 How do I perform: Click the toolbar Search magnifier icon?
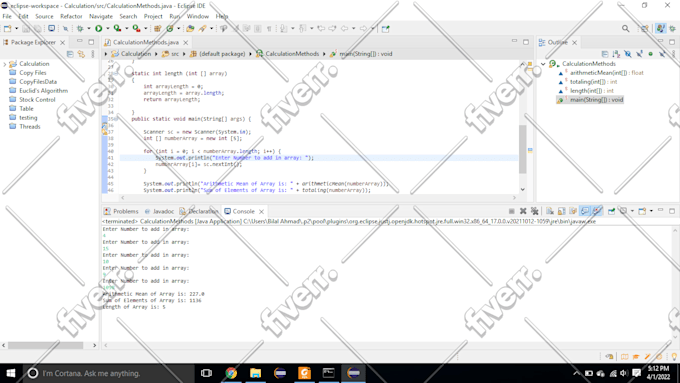[x=625, y=28]
